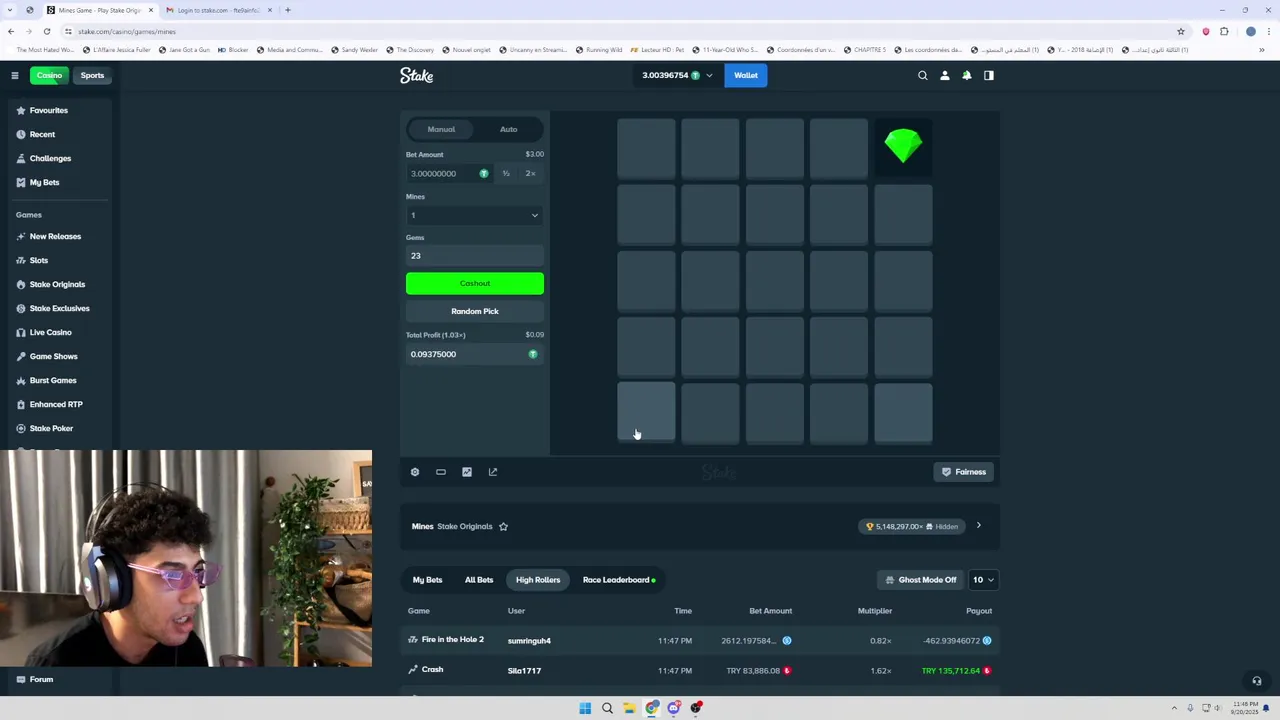Image resolution: width=1280 pixels, height=720 pixels.
Task: Click the Random Pick button
Action: pyautogui.click(x=475, y=311)
